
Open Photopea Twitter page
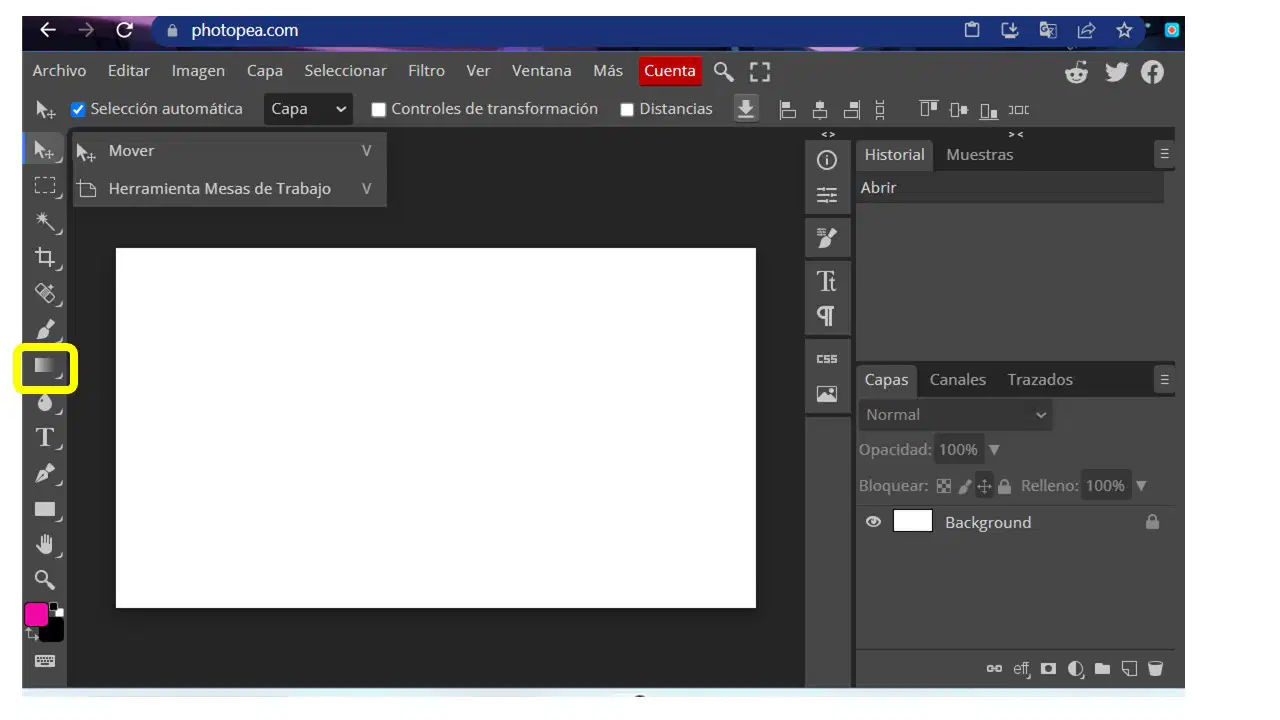pyautogui.click(x=1116, y=72)
